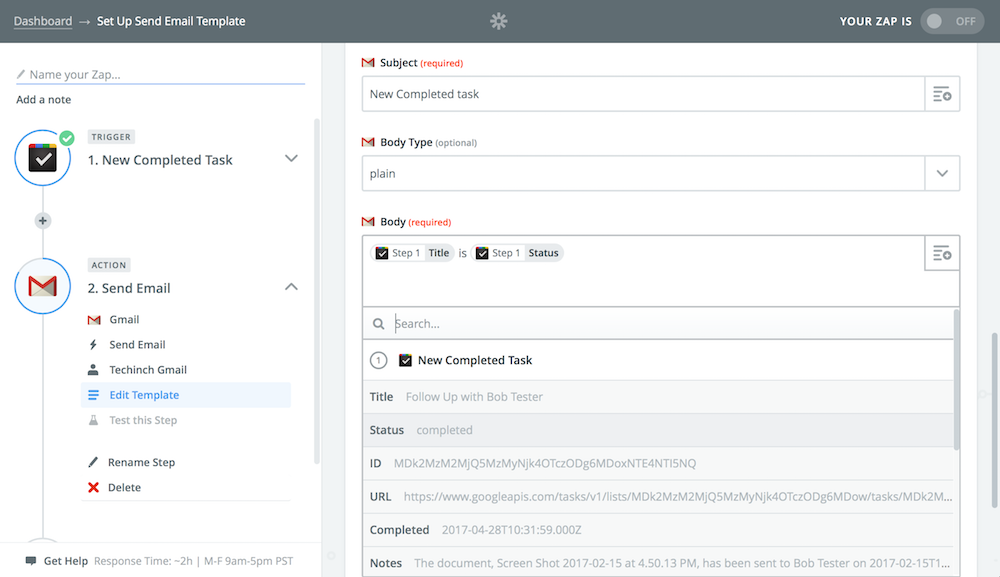Viewport: 1000px width, 577px height.
Task: Click the green trigger checkmark badge
Action: 67,138
